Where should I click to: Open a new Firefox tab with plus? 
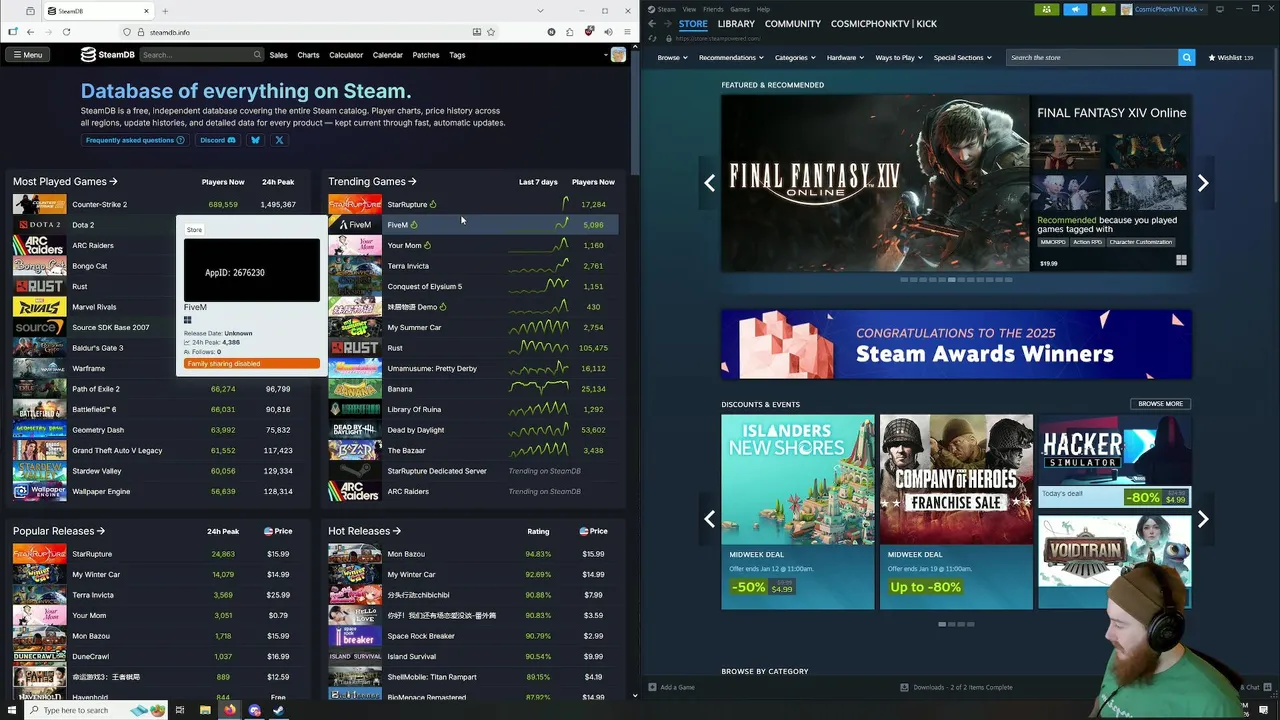pos(165,11)
